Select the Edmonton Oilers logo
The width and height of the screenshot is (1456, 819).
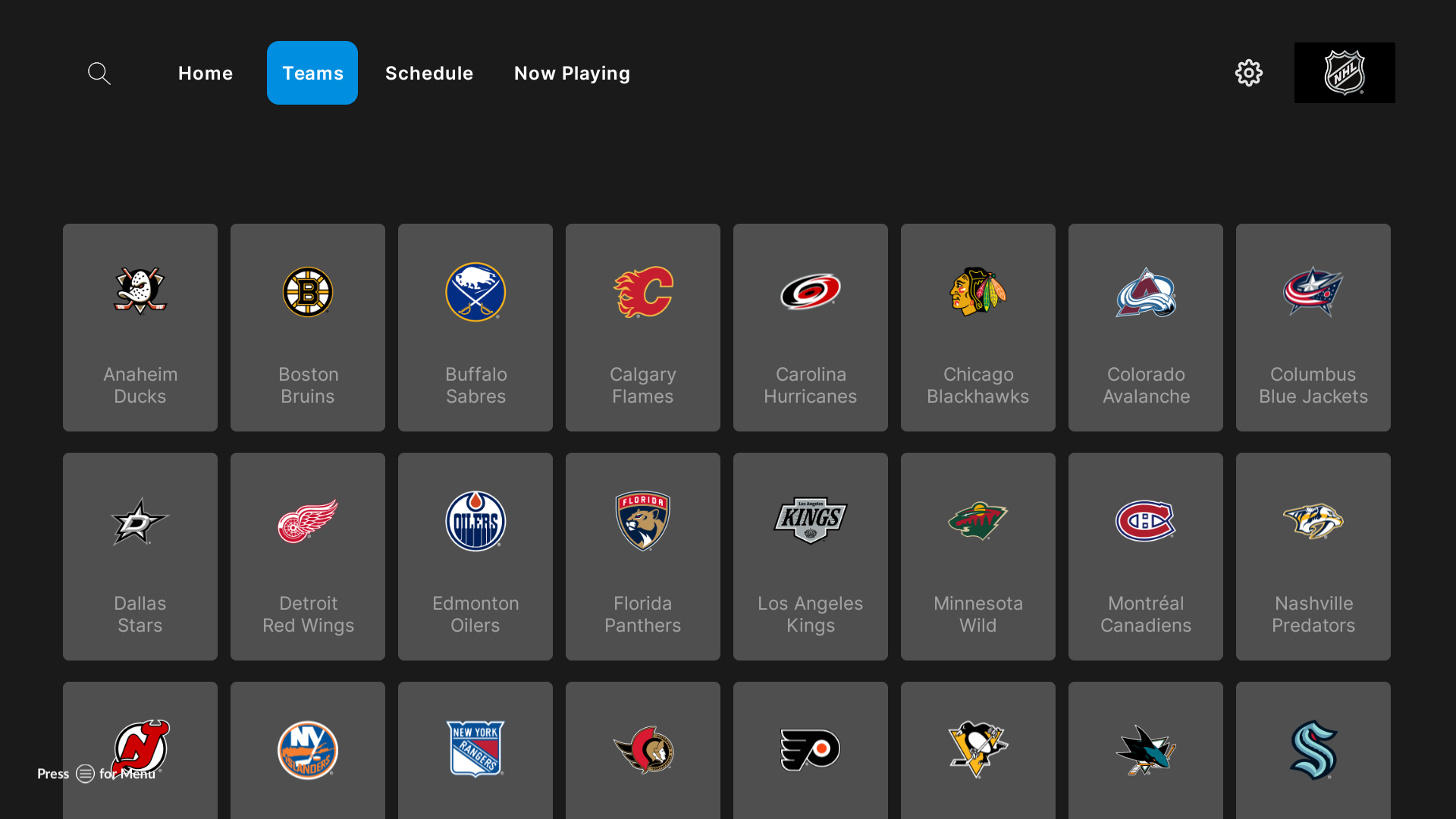475,522
